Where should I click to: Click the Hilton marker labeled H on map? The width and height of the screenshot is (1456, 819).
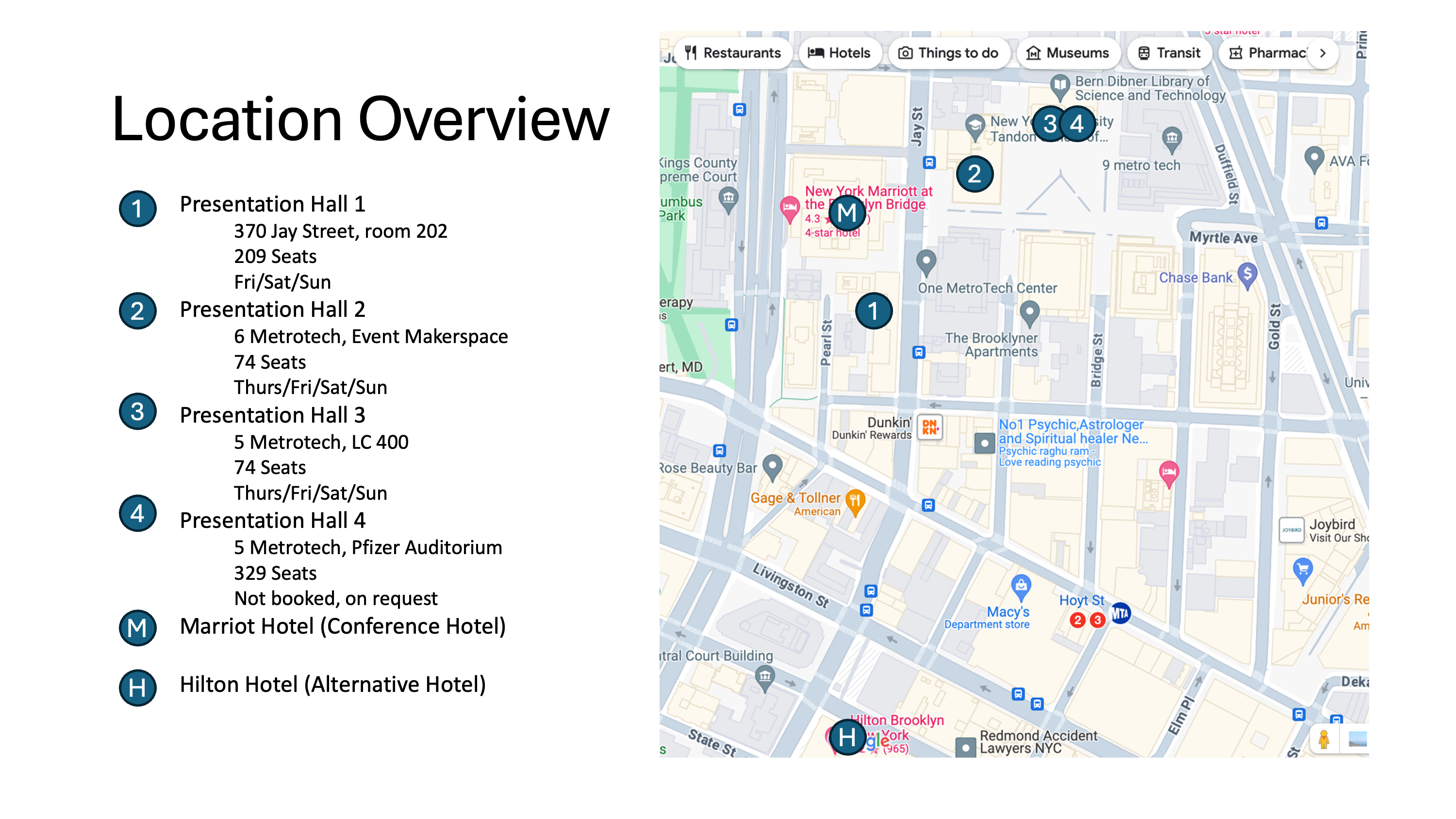(847, 737)
